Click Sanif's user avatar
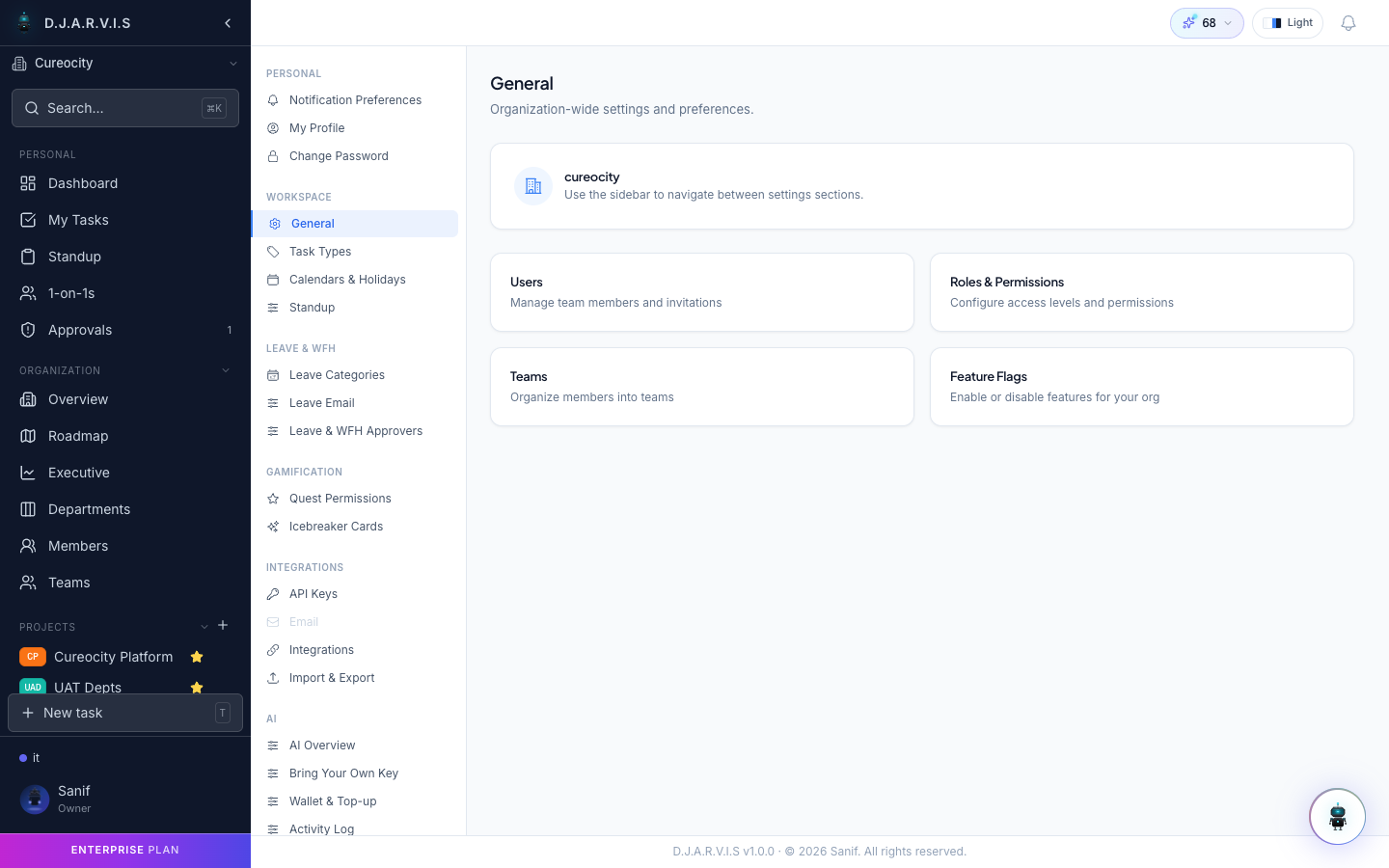This screenshot has width=1389, height=868. click(x=35, y=800)
